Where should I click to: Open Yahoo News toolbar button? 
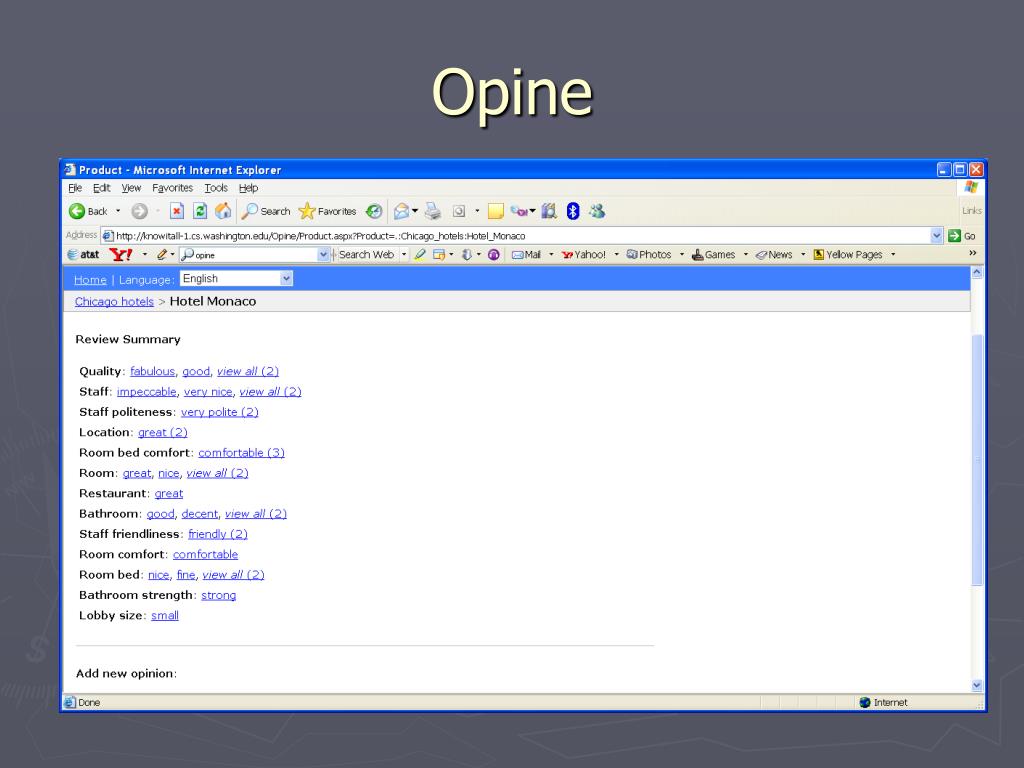[x=774, y=255]
